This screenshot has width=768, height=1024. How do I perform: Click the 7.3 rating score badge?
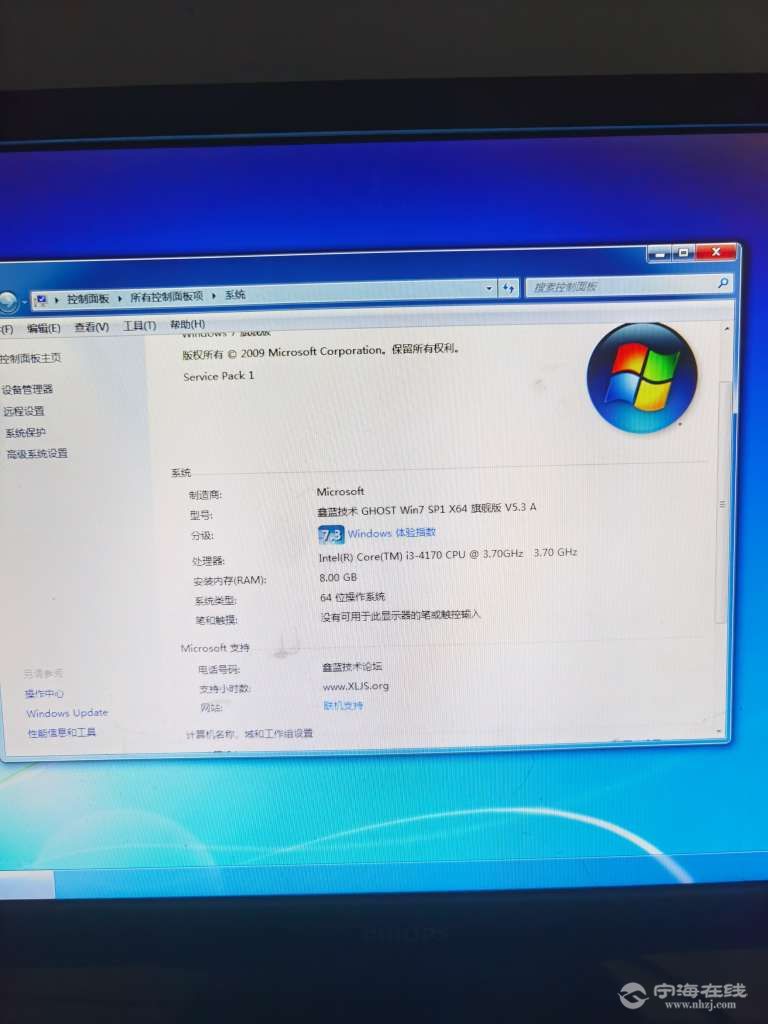point(331,536)
